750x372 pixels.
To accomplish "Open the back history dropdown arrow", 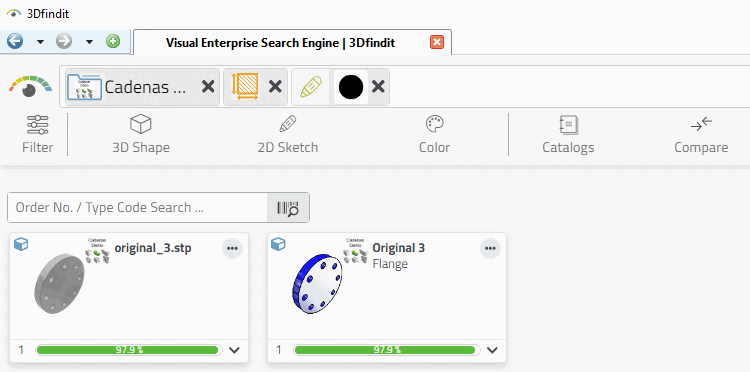I will 41,42.
